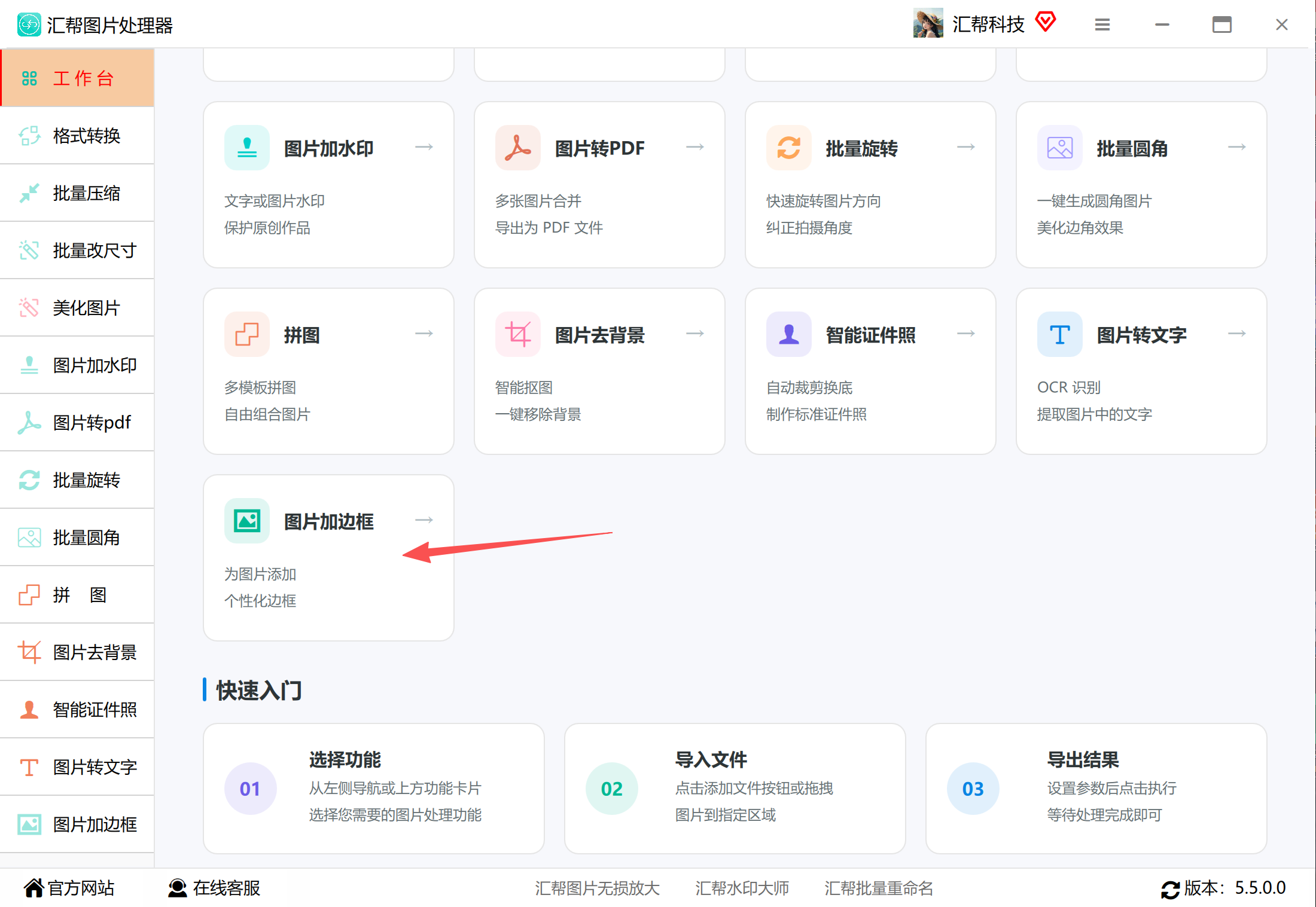
Task: Select sidebar item 图片加边框
Action: 77,824
